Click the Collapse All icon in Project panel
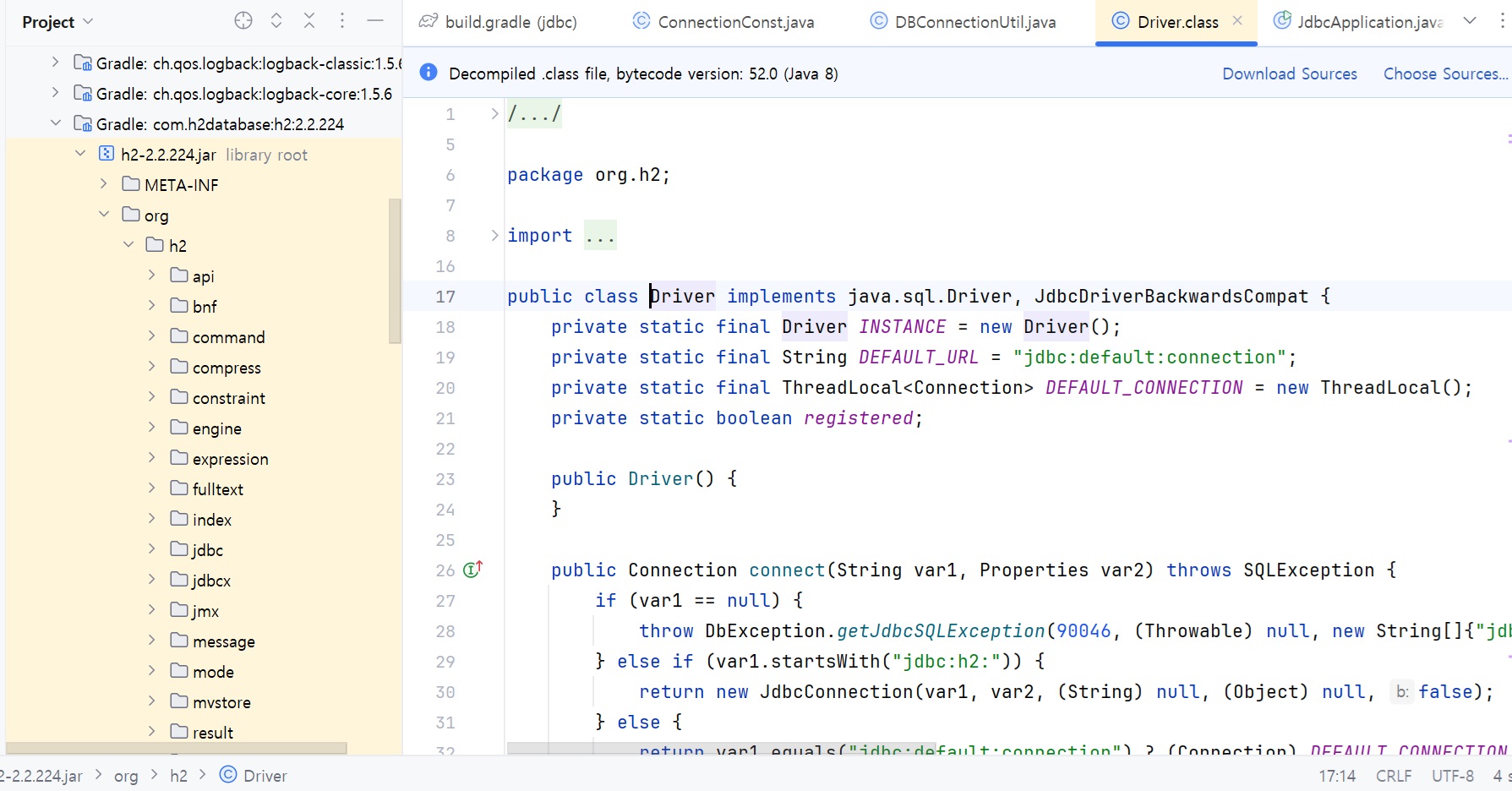 pyautogui.click(x=309, y=21)
